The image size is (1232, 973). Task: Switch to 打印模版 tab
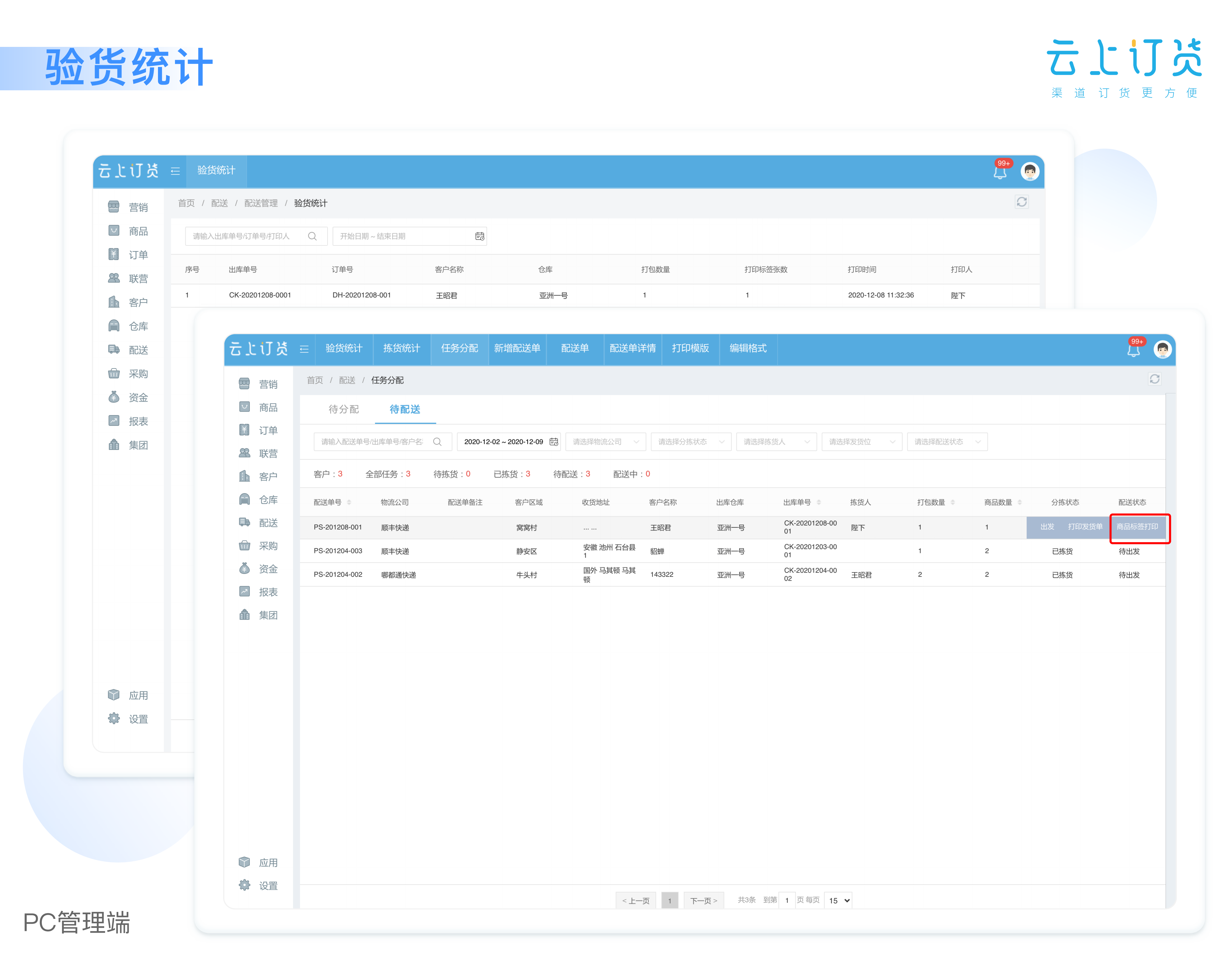[x=690, y=348]
